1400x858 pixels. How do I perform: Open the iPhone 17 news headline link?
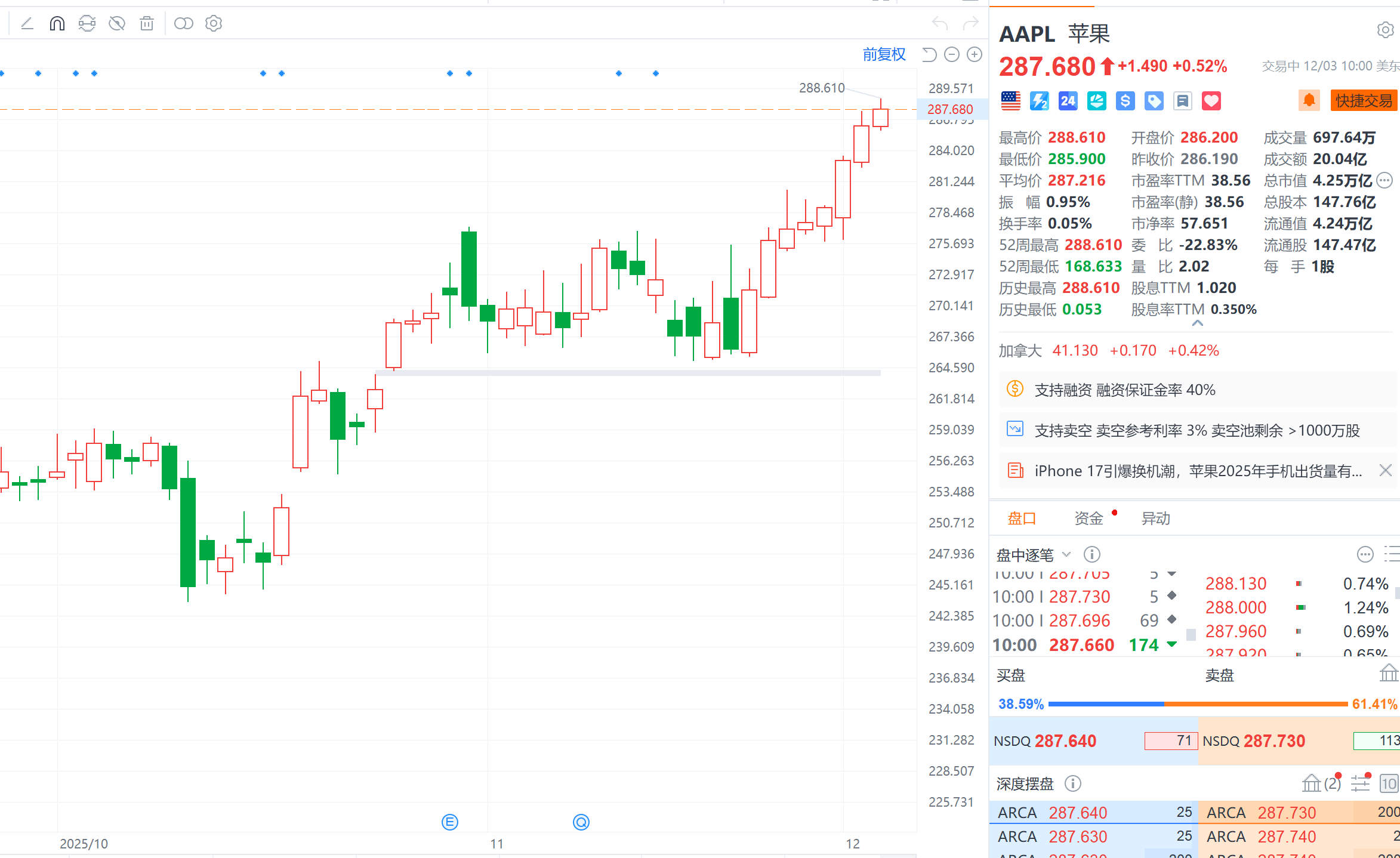click(x=1198, y=471)
